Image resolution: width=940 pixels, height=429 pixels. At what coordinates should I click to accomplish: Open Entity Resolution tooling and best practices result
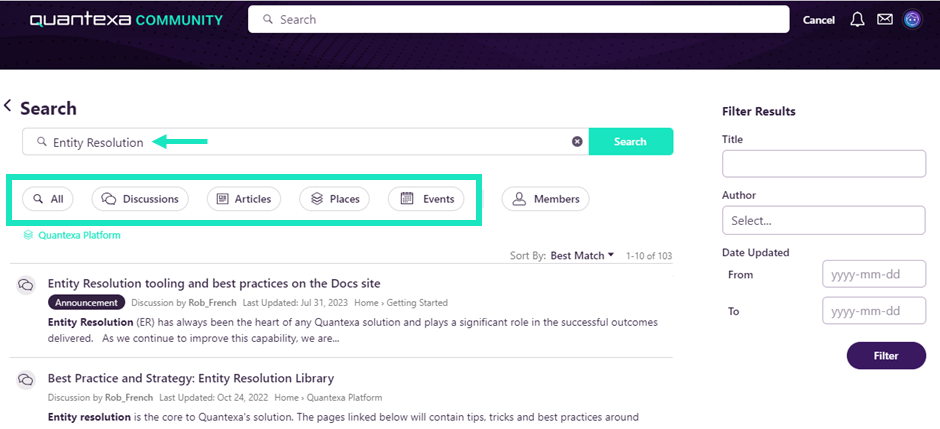(x=214, y=283)
